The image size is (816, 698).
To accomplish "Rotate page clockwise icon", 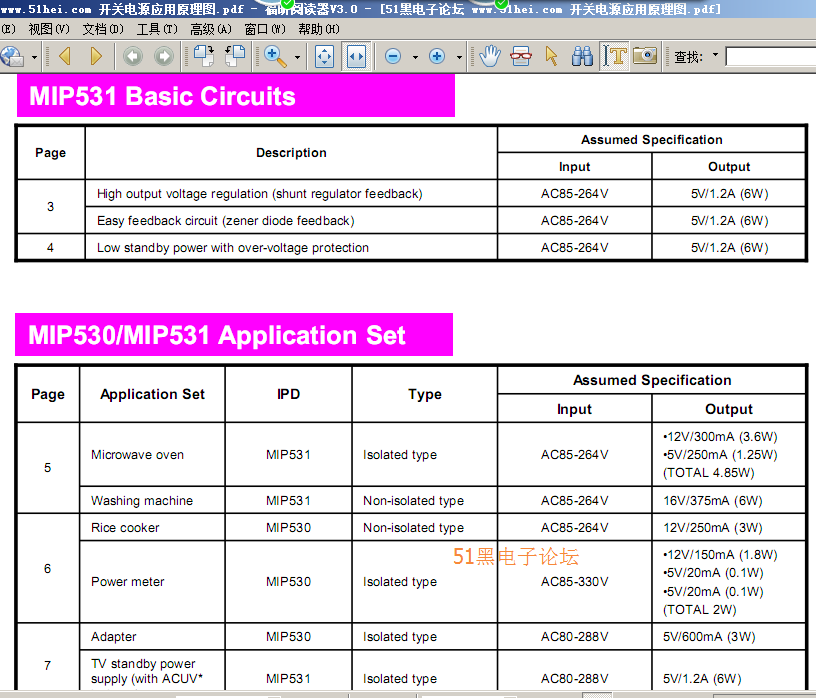I will [204, 56].
